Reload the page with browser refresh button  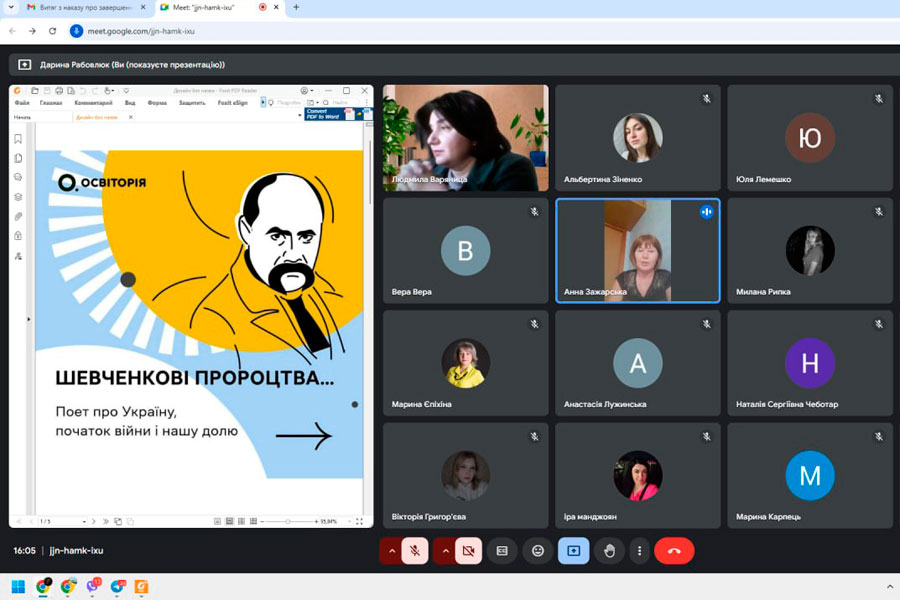coord(52,31)
